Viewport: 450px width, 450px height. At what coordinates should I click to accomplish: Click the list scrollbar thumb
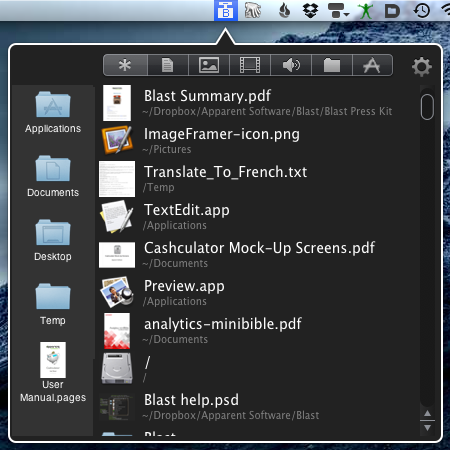(427, 107)
